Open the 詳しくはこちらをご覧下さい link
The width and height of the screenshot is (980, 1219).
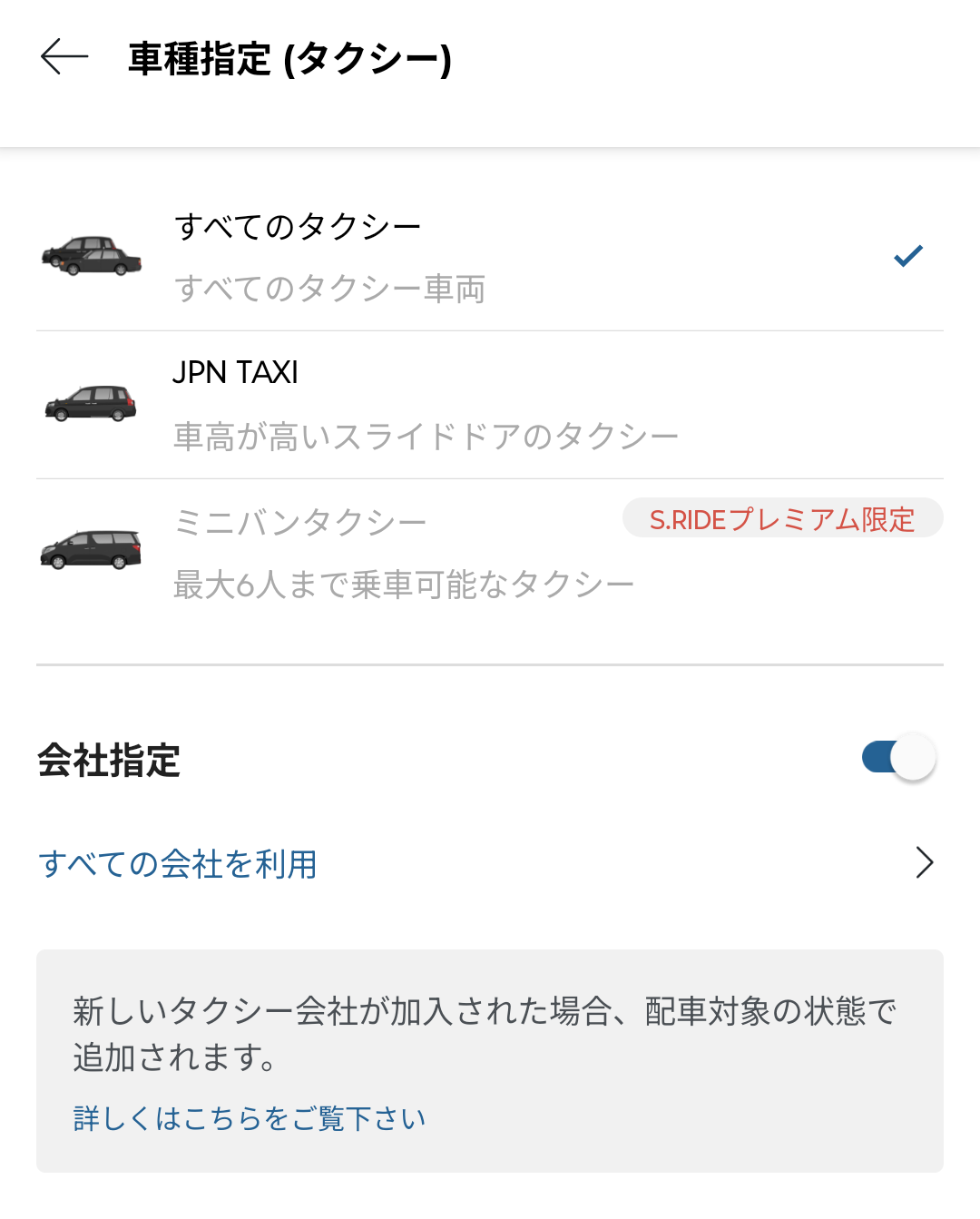[250, 1118]
